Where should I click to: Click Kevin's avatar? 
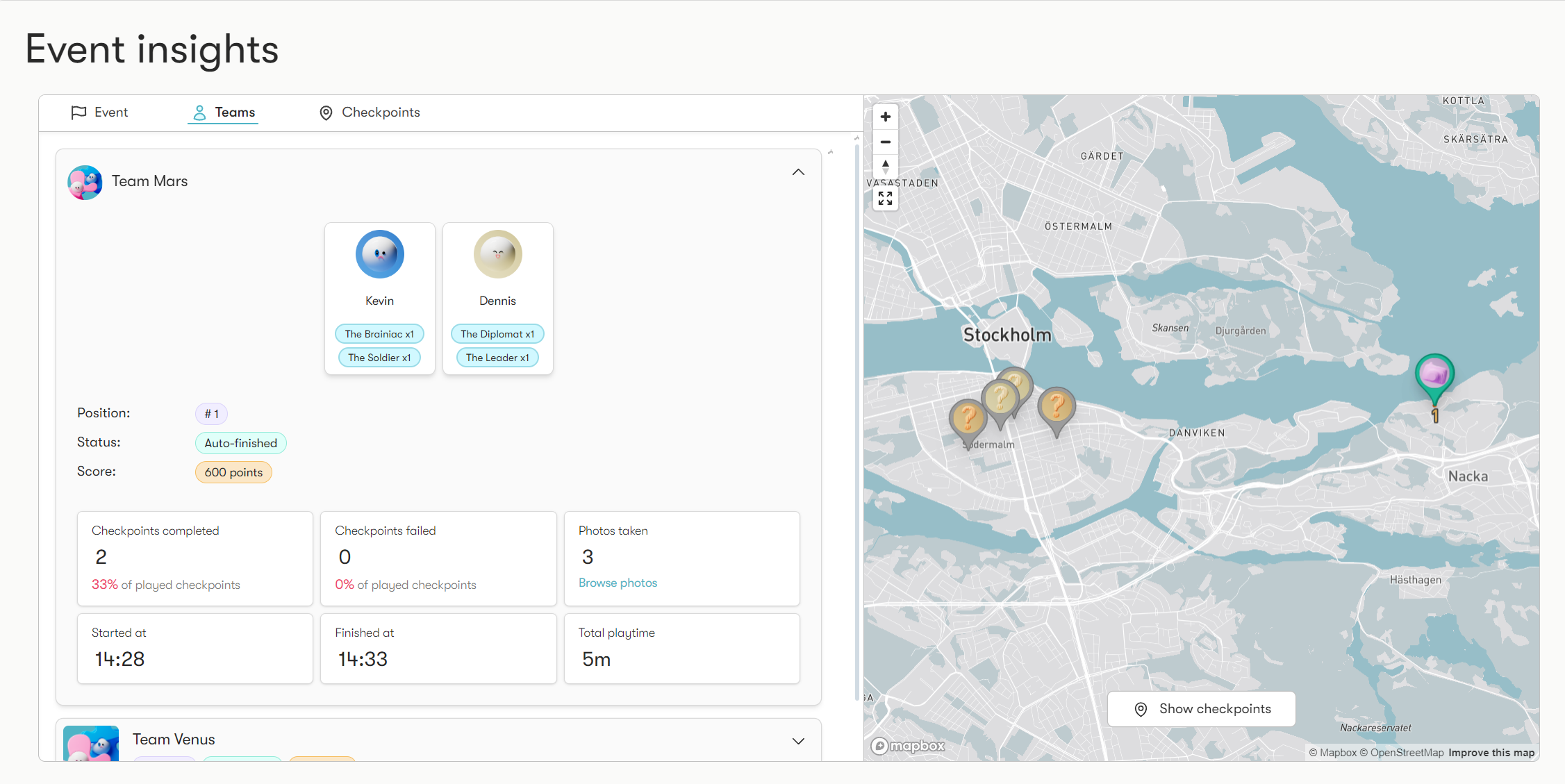(380, 254)
